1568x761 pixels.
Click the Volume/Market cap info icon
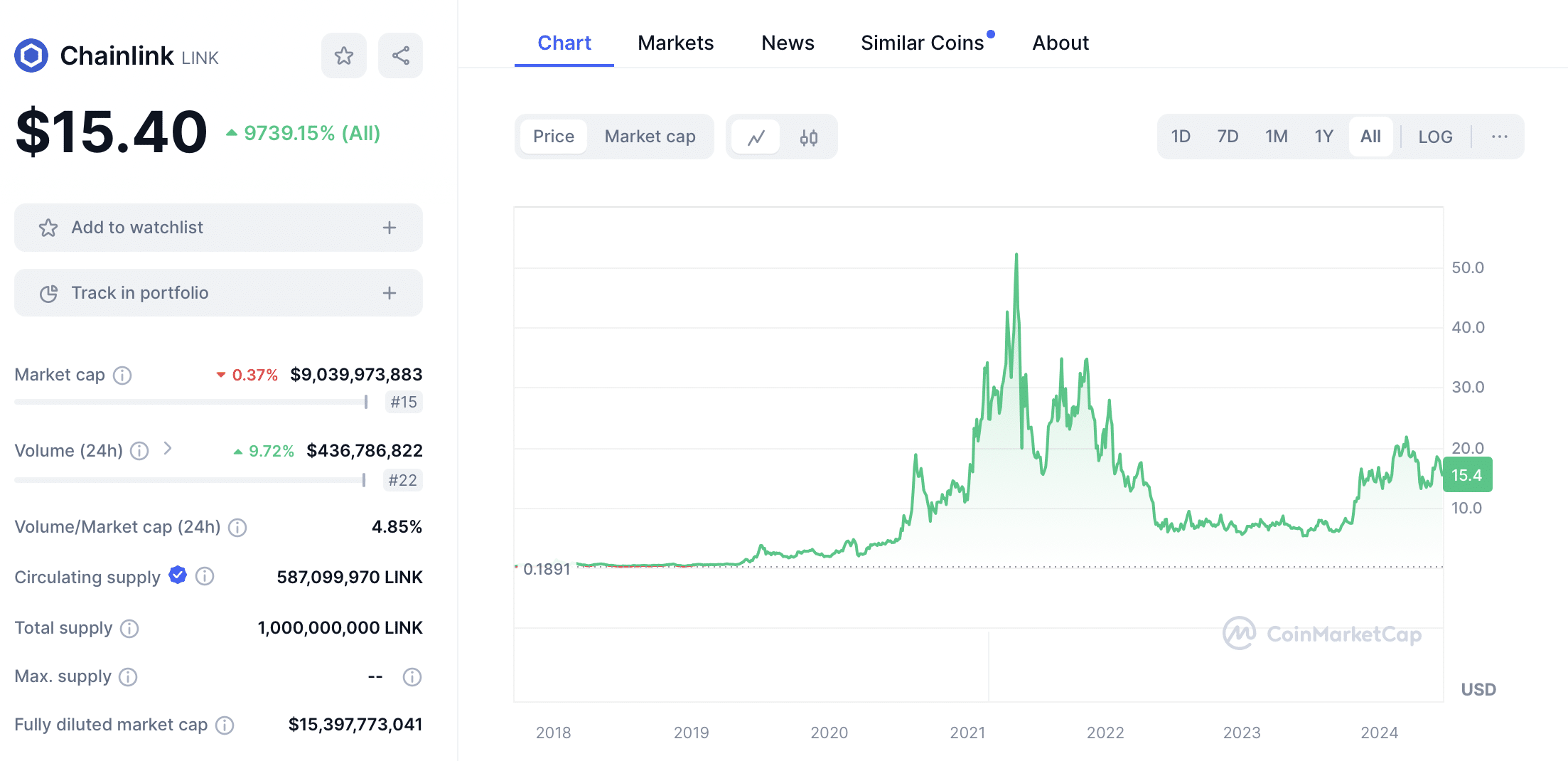point(237,527)
